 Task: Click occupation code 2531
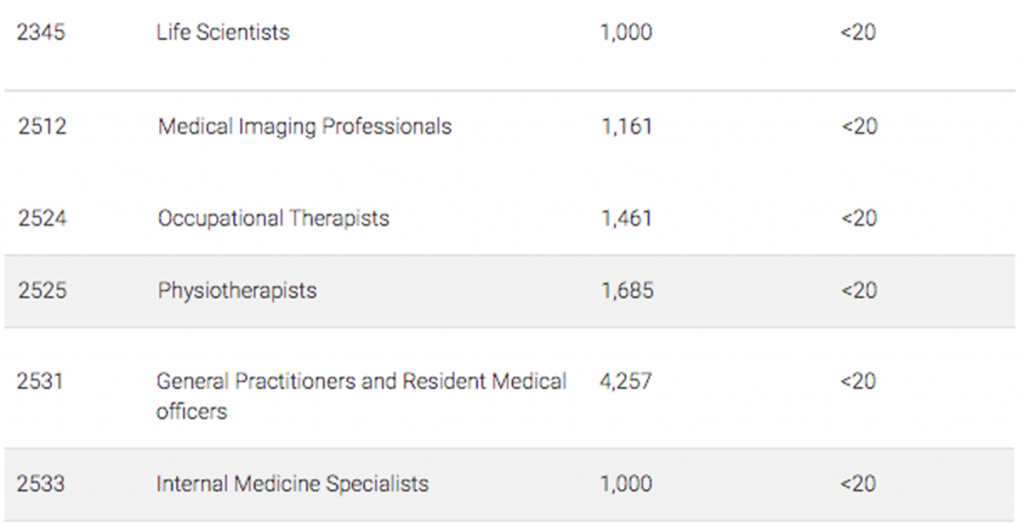point(41,382)
